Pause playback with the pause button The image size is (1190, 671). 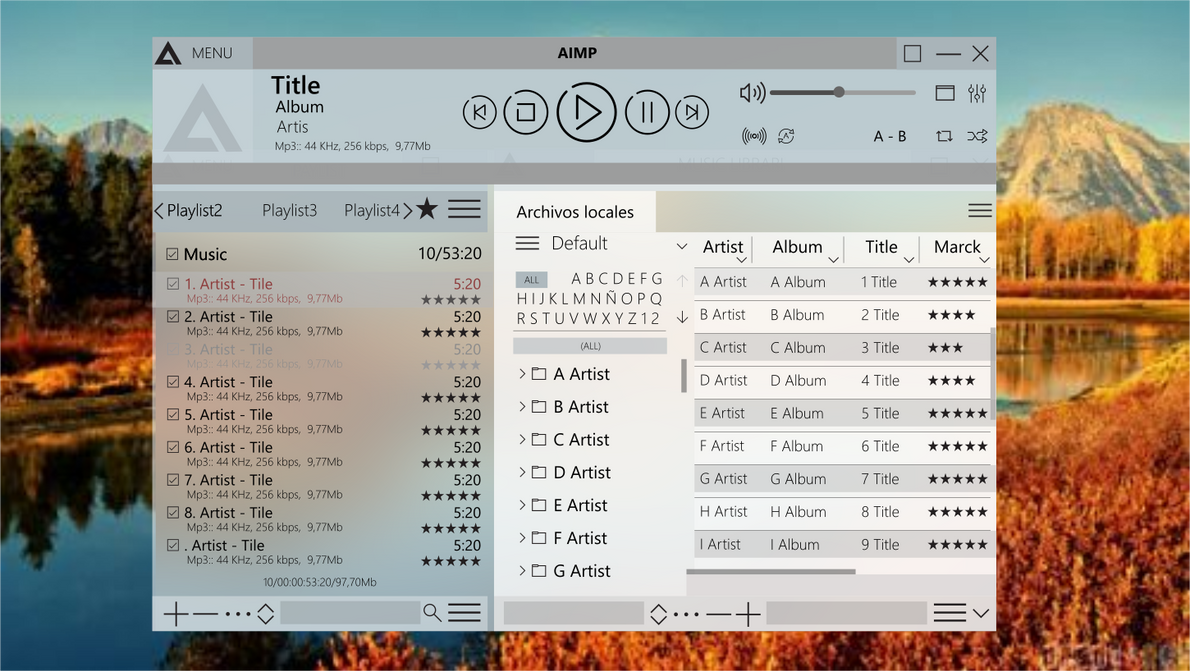pos(647,112)
